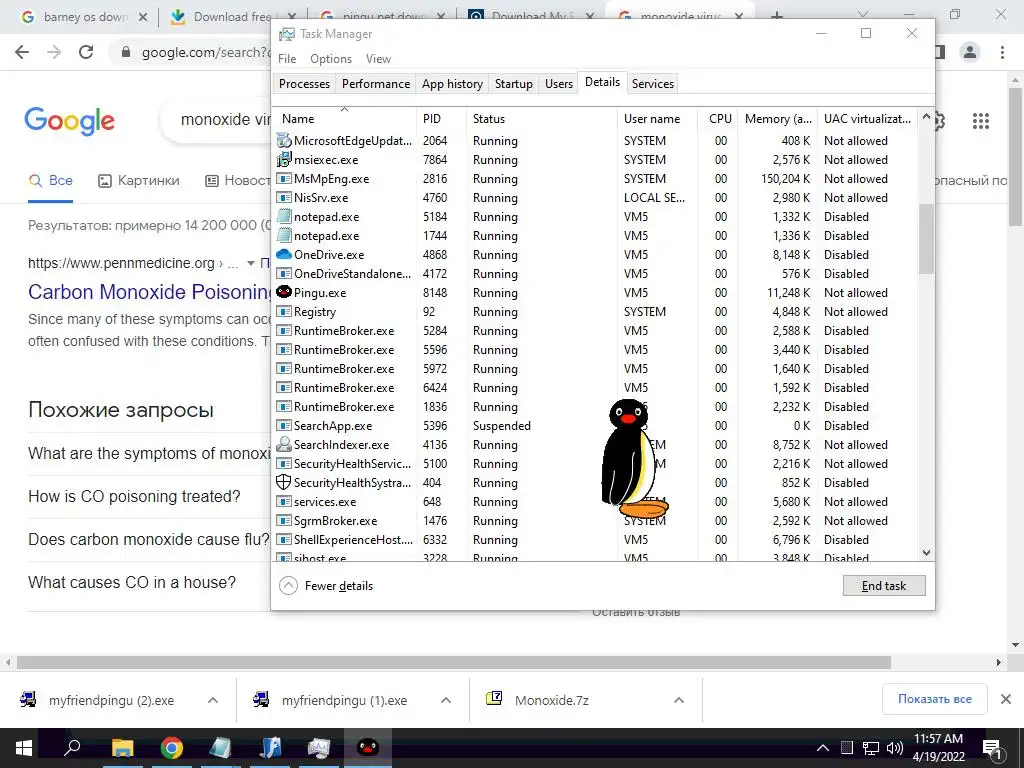Viewport: 1024px width, 768px height.
Task: Click the network tray icon
Action: 871,748
